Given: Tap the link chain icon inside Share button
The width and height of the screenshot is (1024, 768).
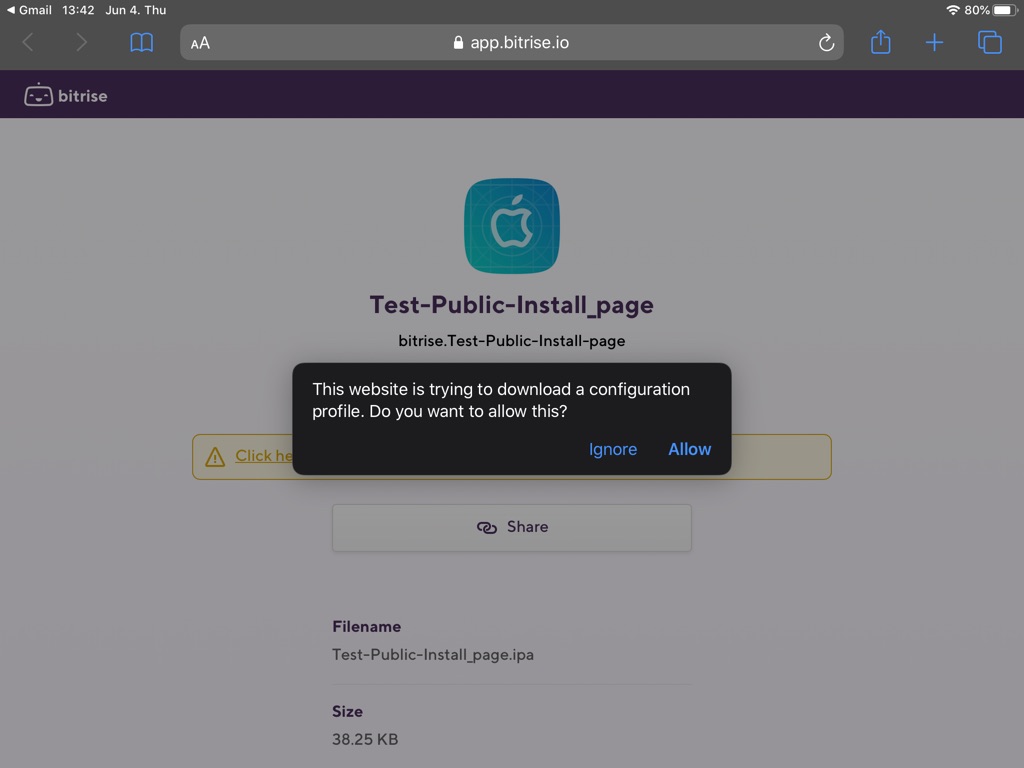Looking at the screenshot, I should [487, 527].
